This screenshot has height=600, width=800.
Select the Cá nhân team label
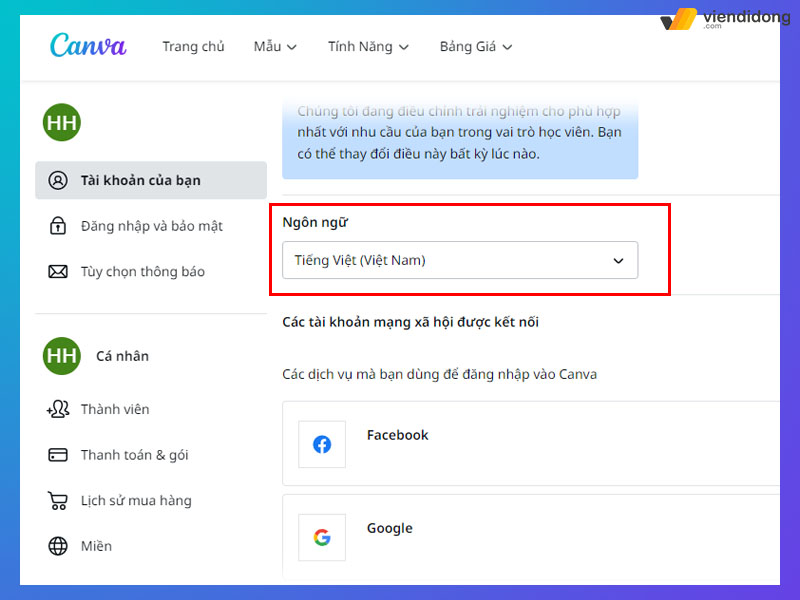tap(122, 356)
